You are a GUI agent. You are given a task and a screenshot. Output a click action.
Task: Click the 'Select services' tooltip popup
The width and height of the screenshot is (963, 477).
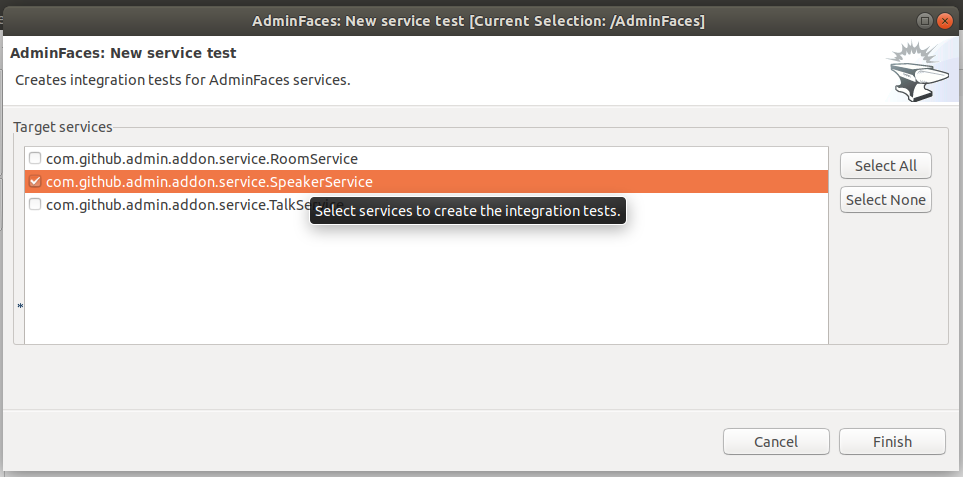click(x=468, y=211)
